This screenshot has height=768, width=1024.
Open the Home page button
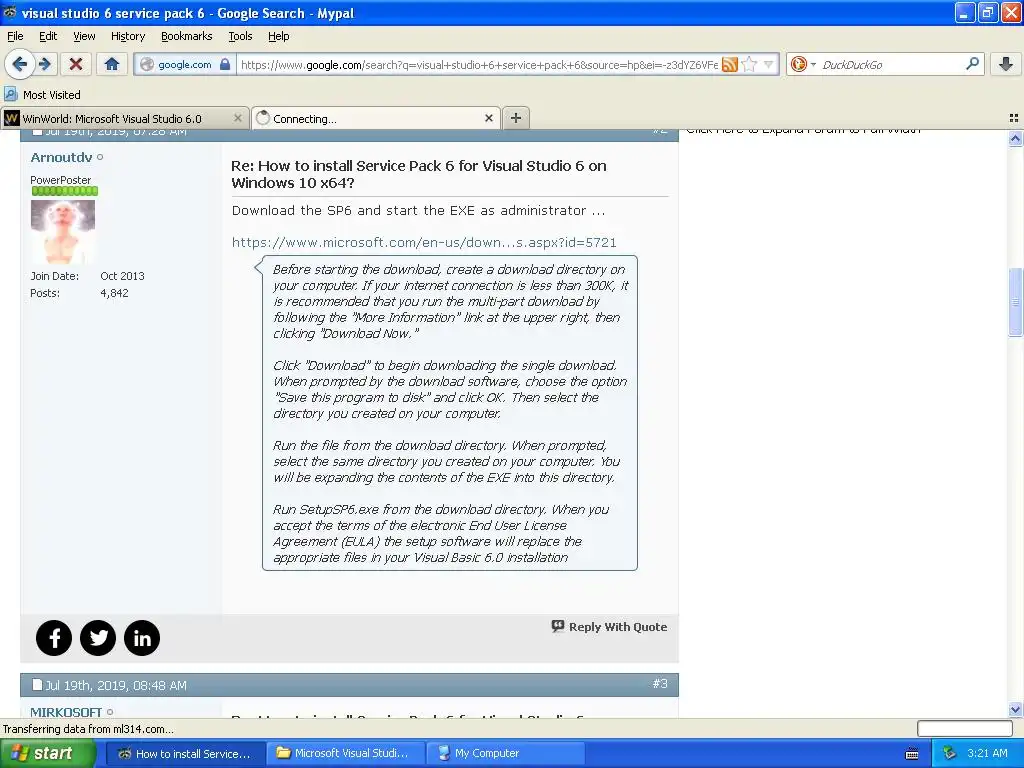(112, 64)
